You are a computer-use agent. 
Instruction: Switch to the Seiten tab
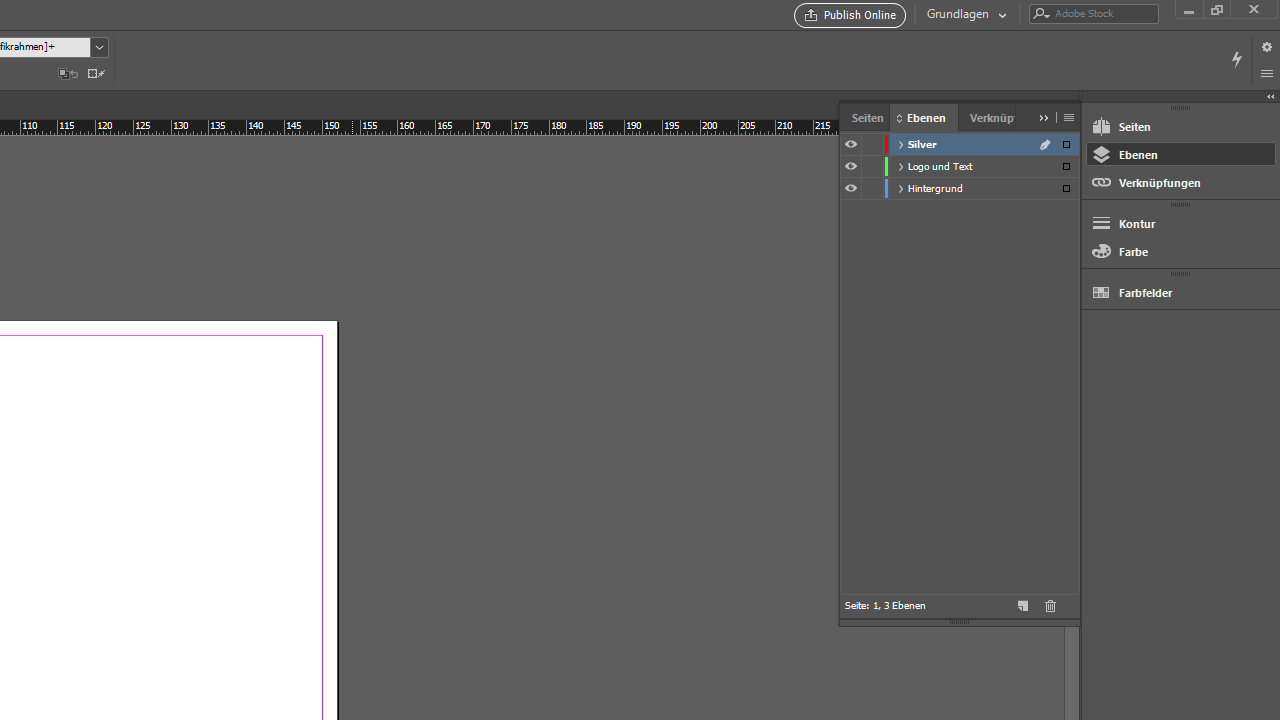click(x=867, y=118)
